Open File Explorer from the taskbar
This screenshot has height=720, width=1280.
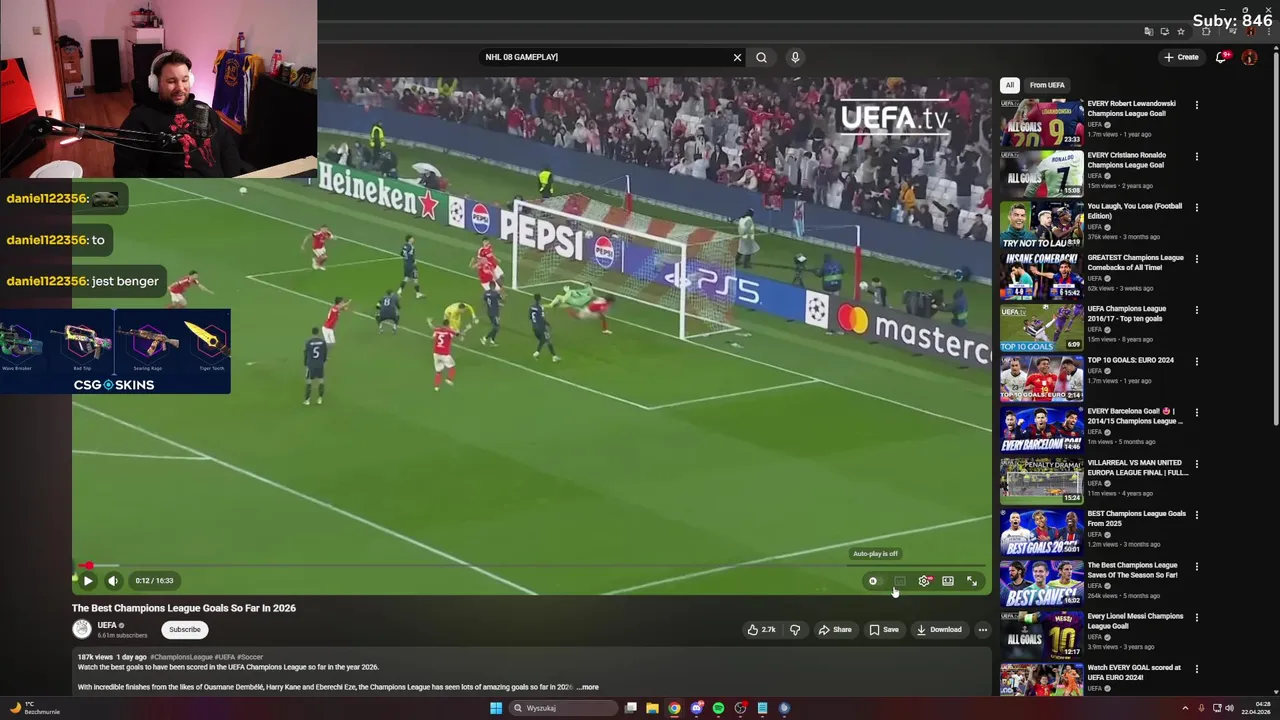pos(652,708)
